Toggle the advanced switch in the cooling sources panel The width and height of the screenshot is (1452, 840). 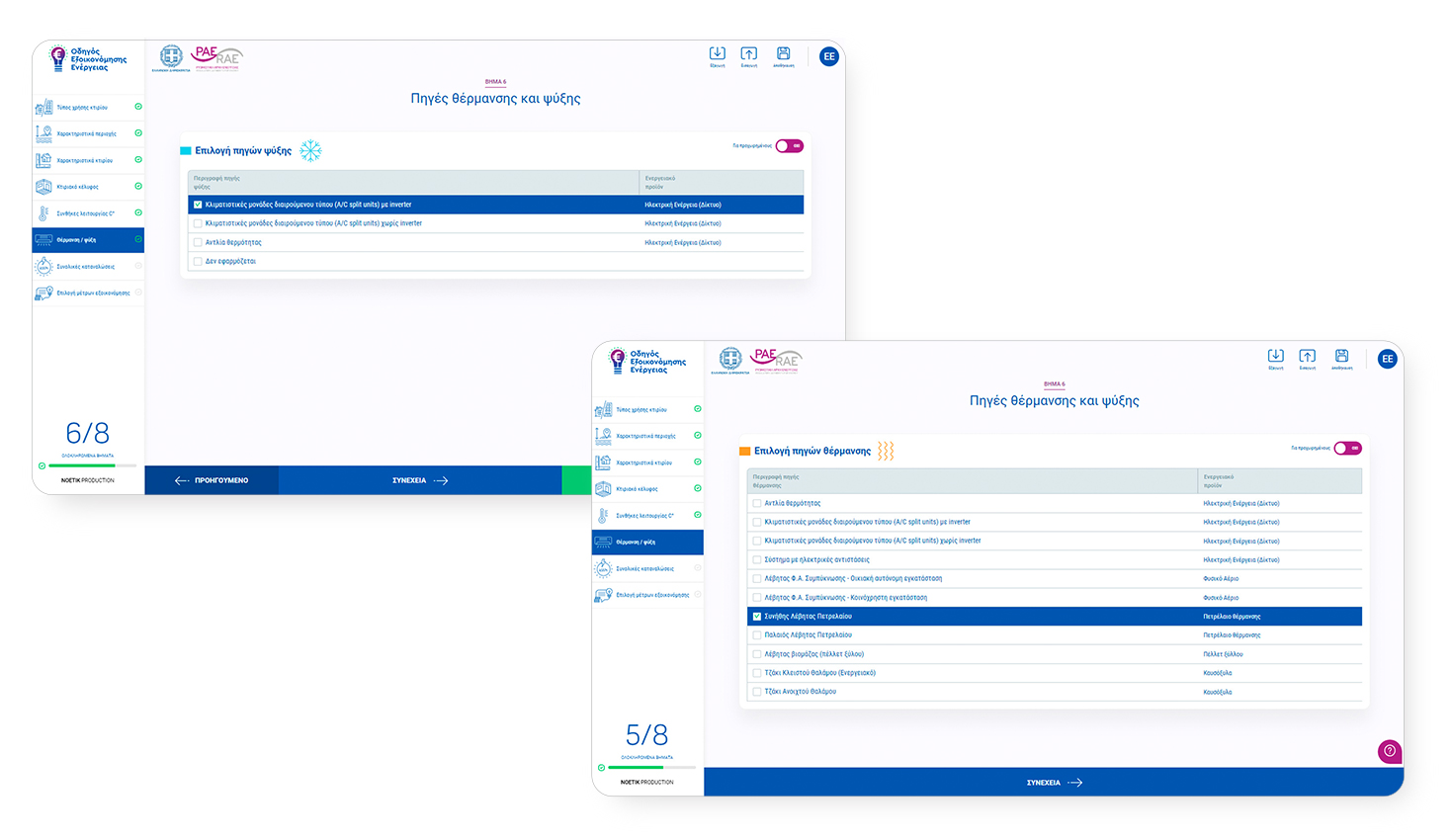pyautogui.click(x=789, y=146)
